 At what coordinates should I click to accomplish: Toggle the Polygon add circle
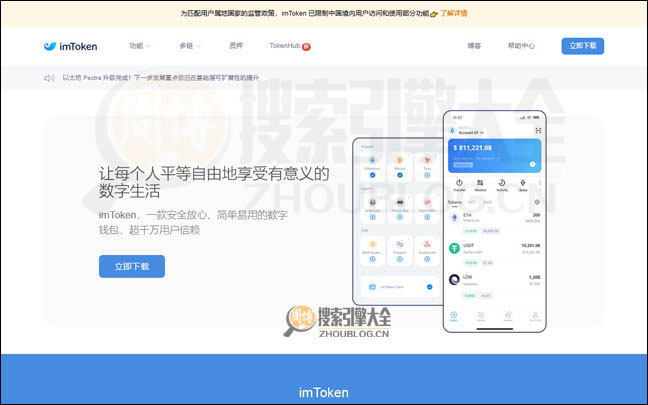400,259
